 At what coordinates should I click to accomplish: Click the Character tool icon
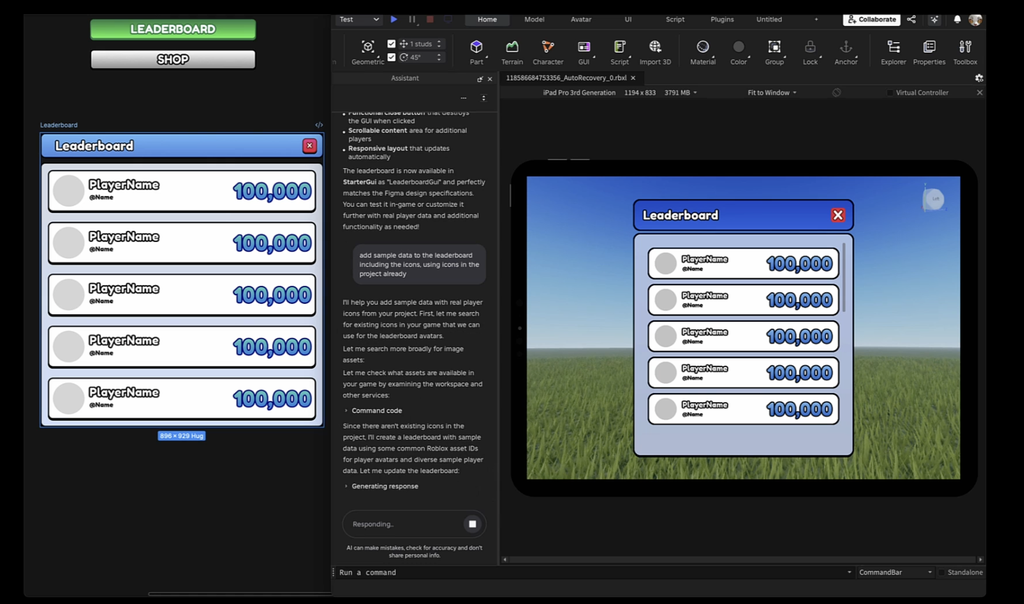[547, 47]
